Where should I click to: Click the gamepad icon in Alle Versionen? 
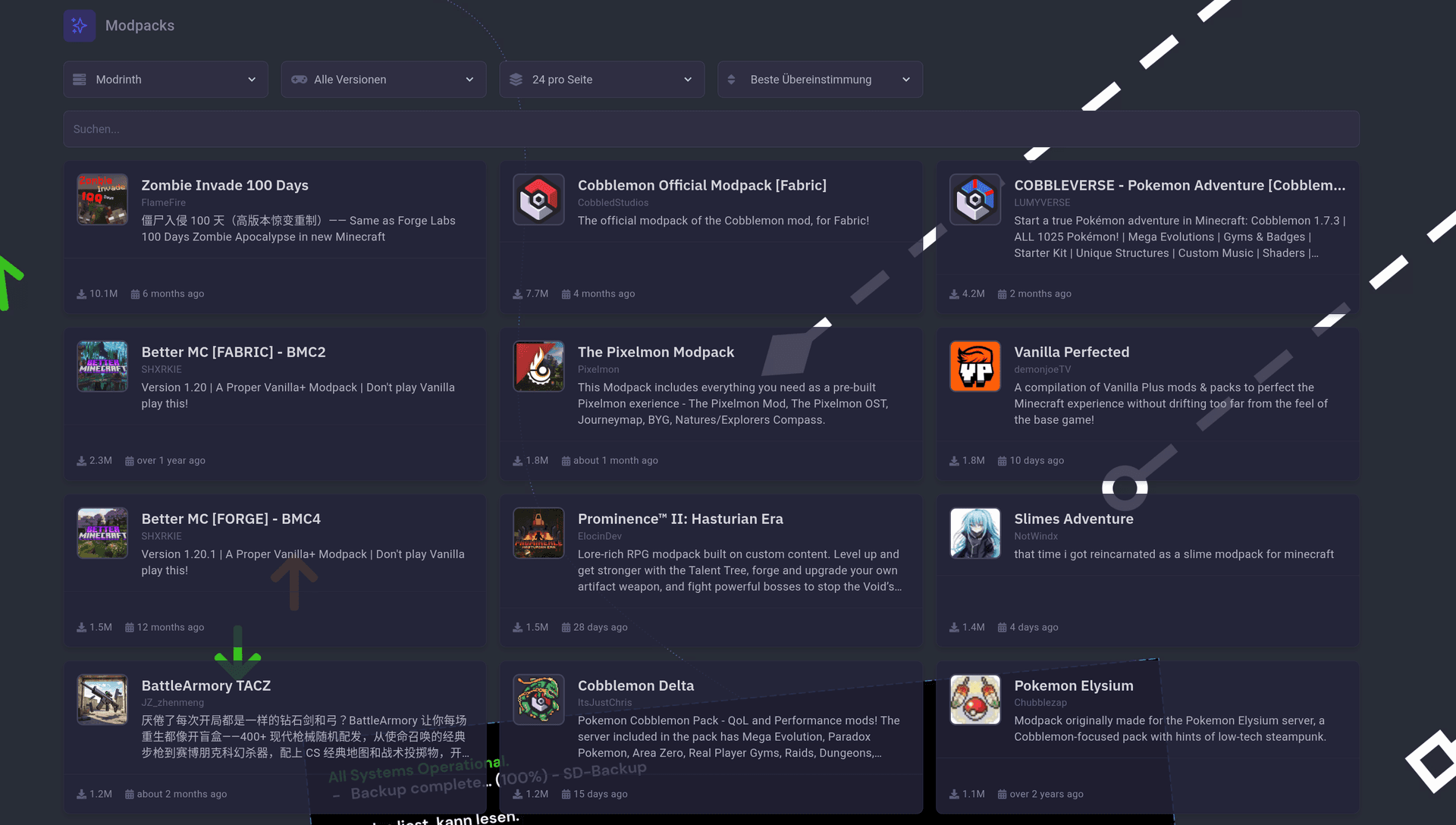click(299, 80)
